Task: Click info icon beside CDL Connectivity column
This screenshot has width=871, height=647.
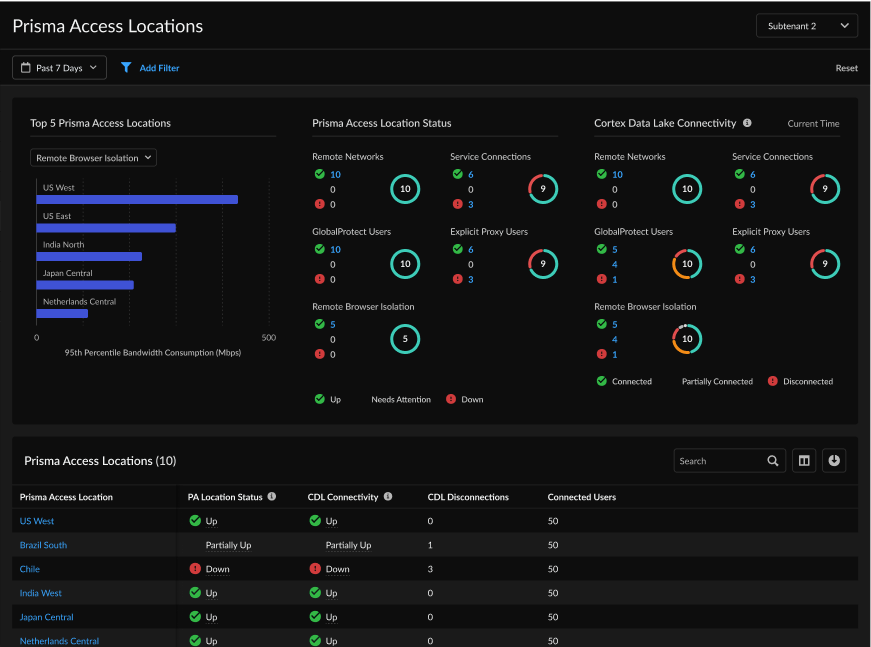Action: (388, 497)
